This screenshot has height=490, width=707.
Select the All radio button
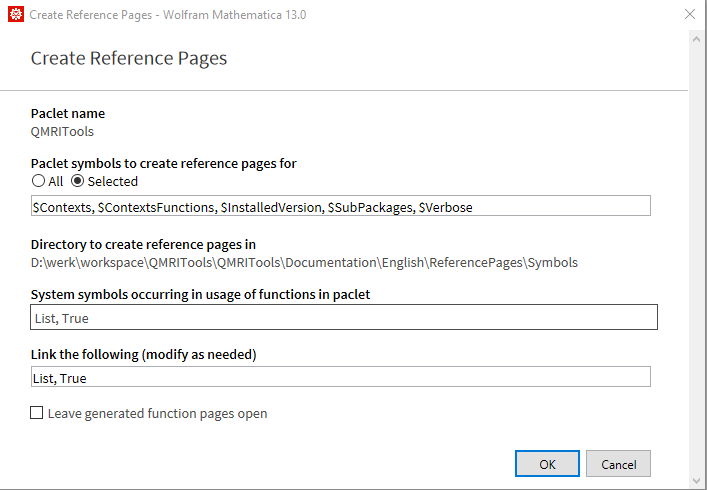click(x=38, y=181)
